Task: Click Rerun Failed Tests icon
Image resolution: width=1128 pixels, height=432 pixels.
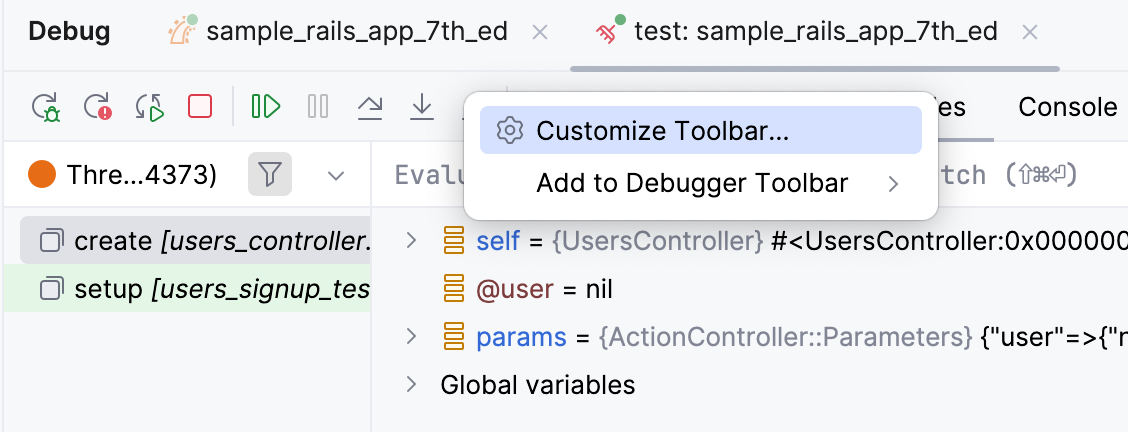Action: (97, 106)
